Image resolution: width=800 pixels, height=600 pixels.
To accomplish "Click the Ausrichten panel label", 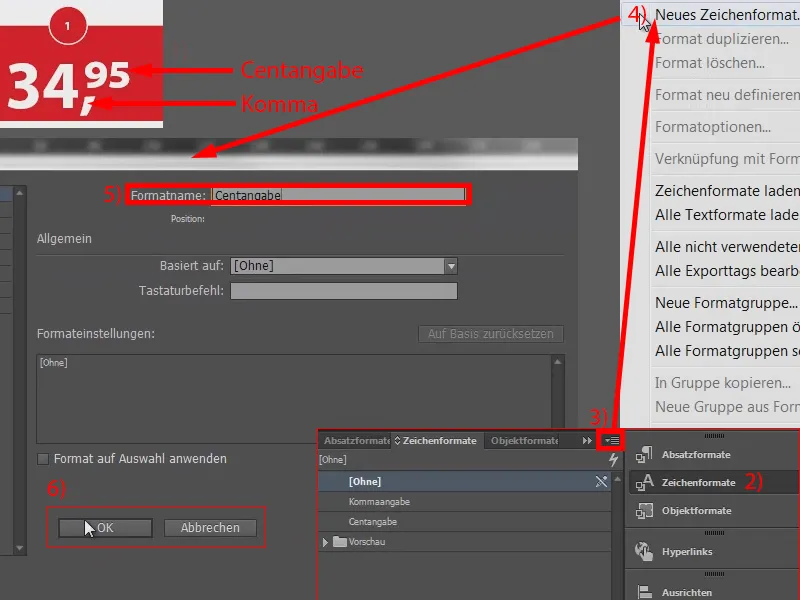I will pos(687,592).
